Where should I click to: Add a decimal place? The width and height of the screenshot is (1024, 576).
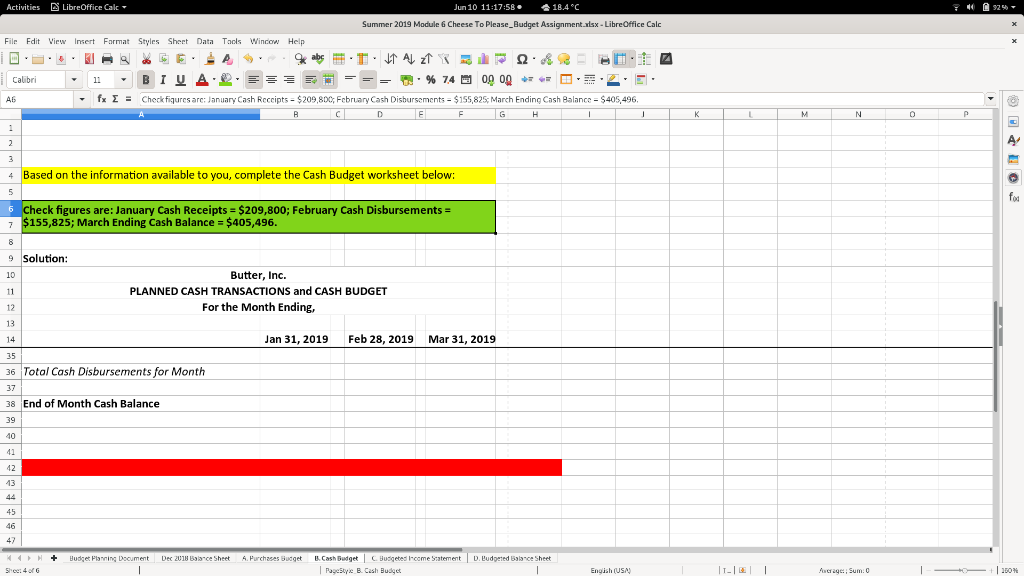click(x=487, y=80)
